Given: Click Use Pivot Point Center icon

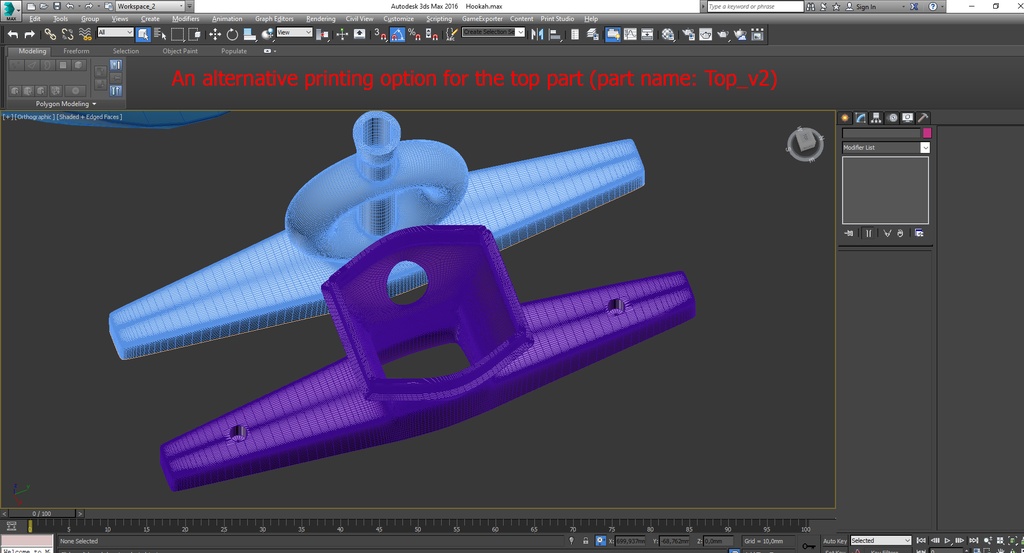Looking at the screenshot, I should [323, 35].
